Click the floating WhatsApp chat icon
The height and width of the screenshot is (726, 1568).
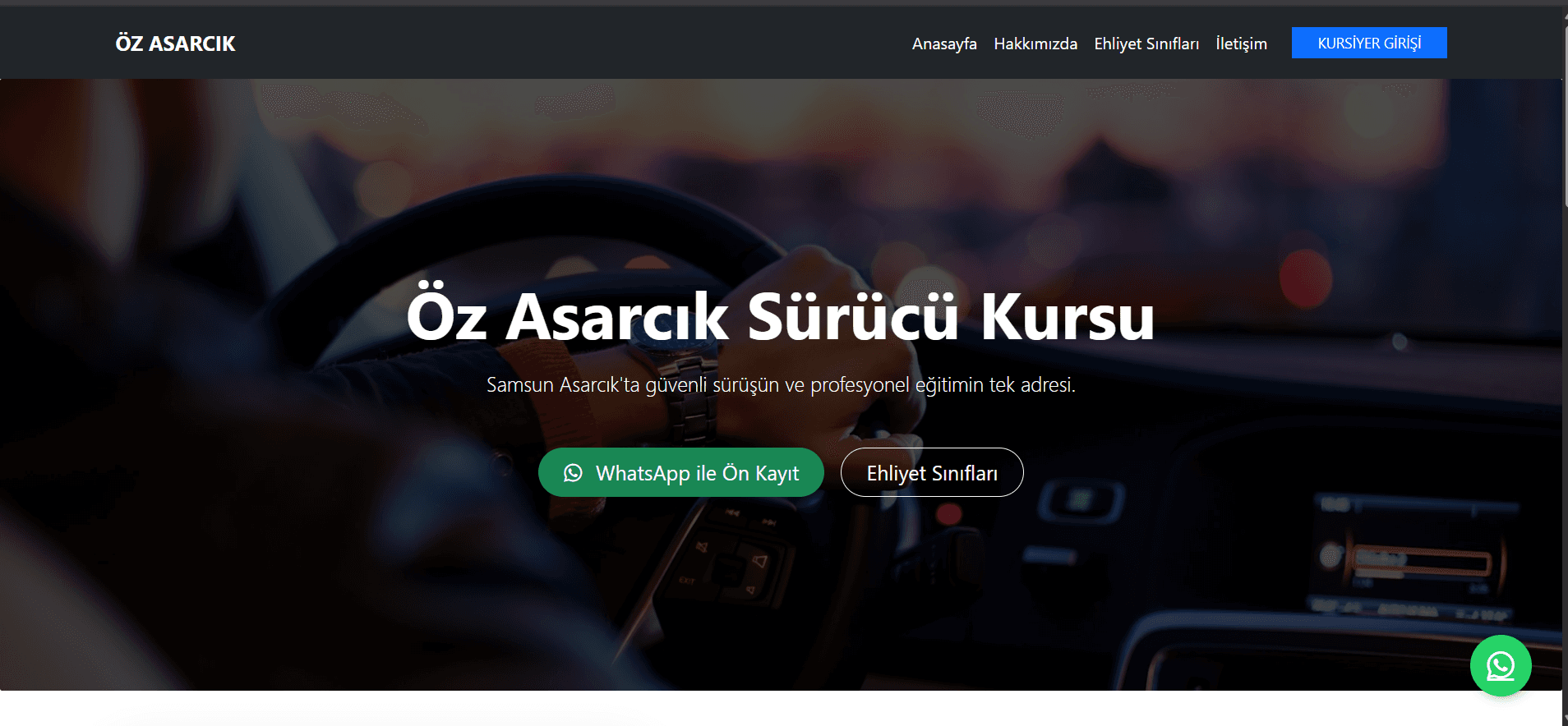click(1500, 665)
